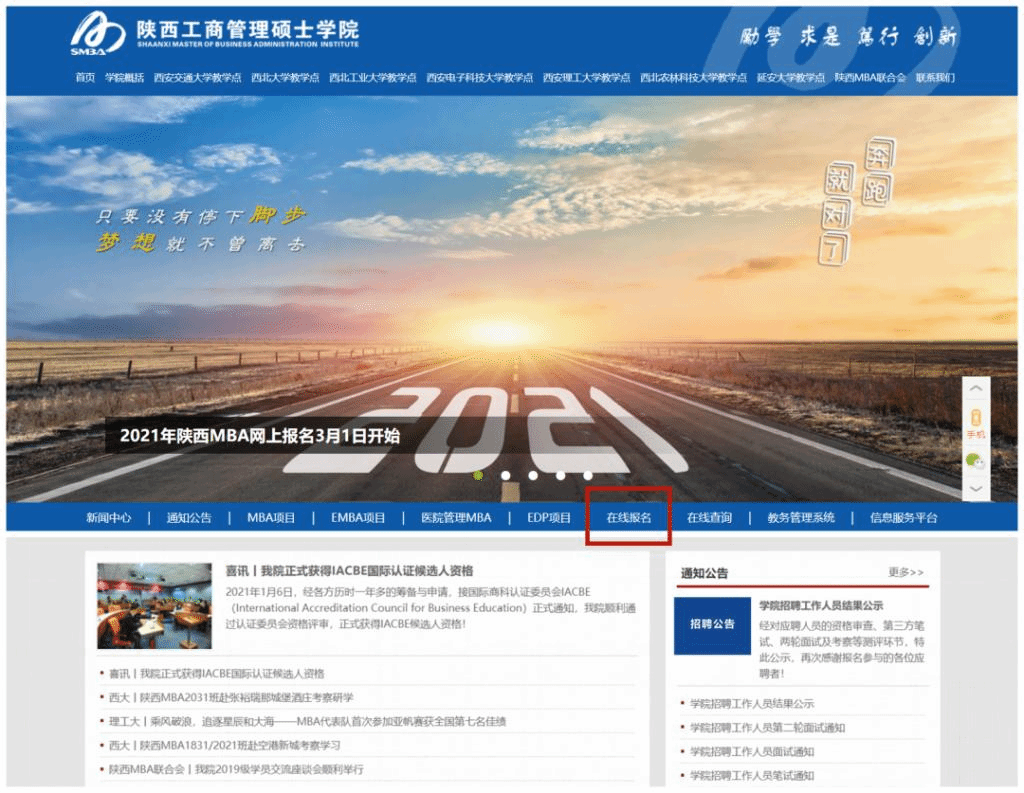This screenshot has height=793, width=1024.
Task: Select the green active carousel dot
Action: 478,476
